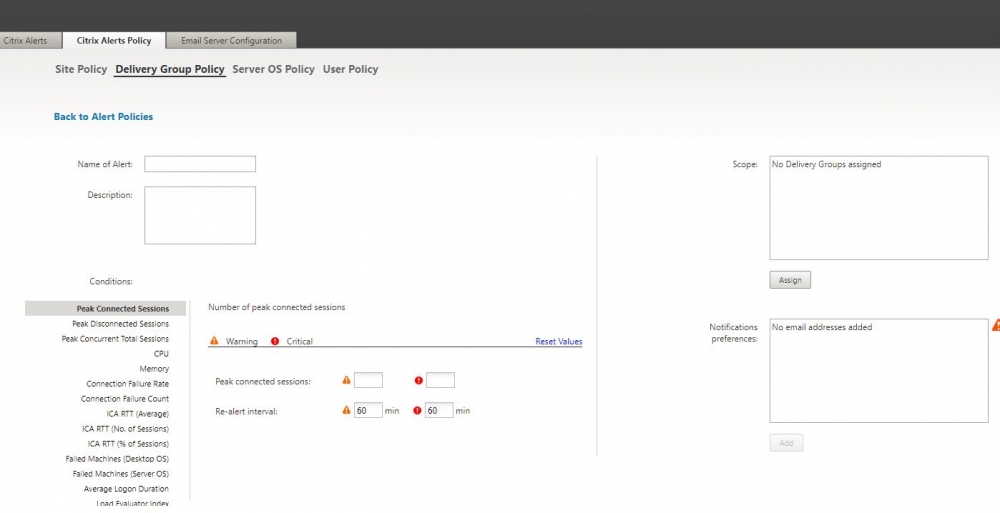1000x513 pixels.
Task: Click the Notifications preferences email box
Action: 879,371
